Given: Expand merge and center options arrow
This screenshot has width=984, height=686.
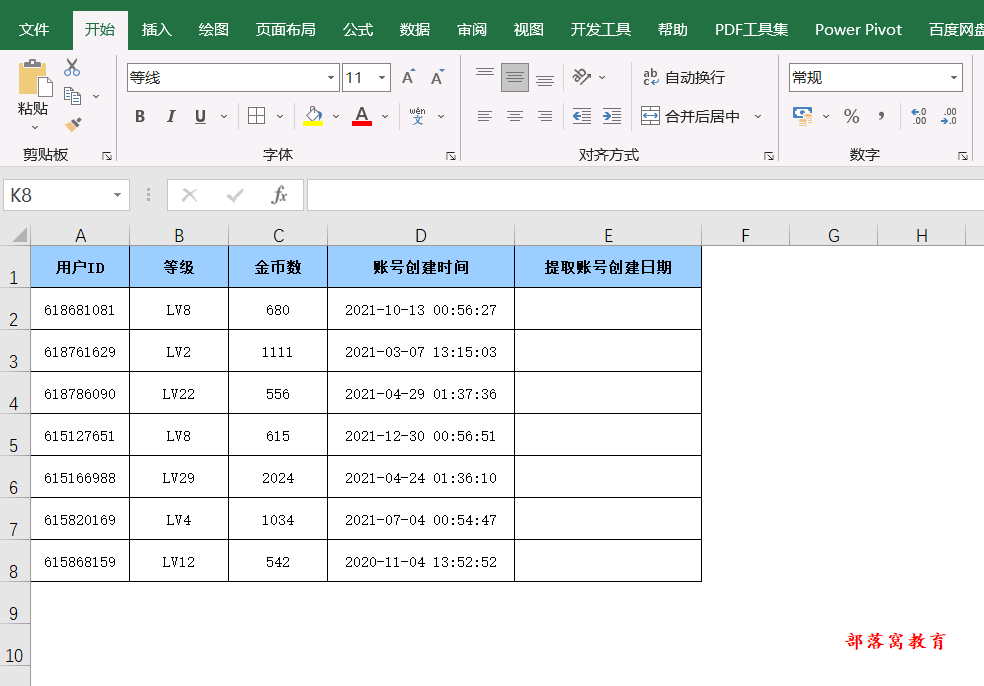Looking at the screenshot, I should click(758, 116).
